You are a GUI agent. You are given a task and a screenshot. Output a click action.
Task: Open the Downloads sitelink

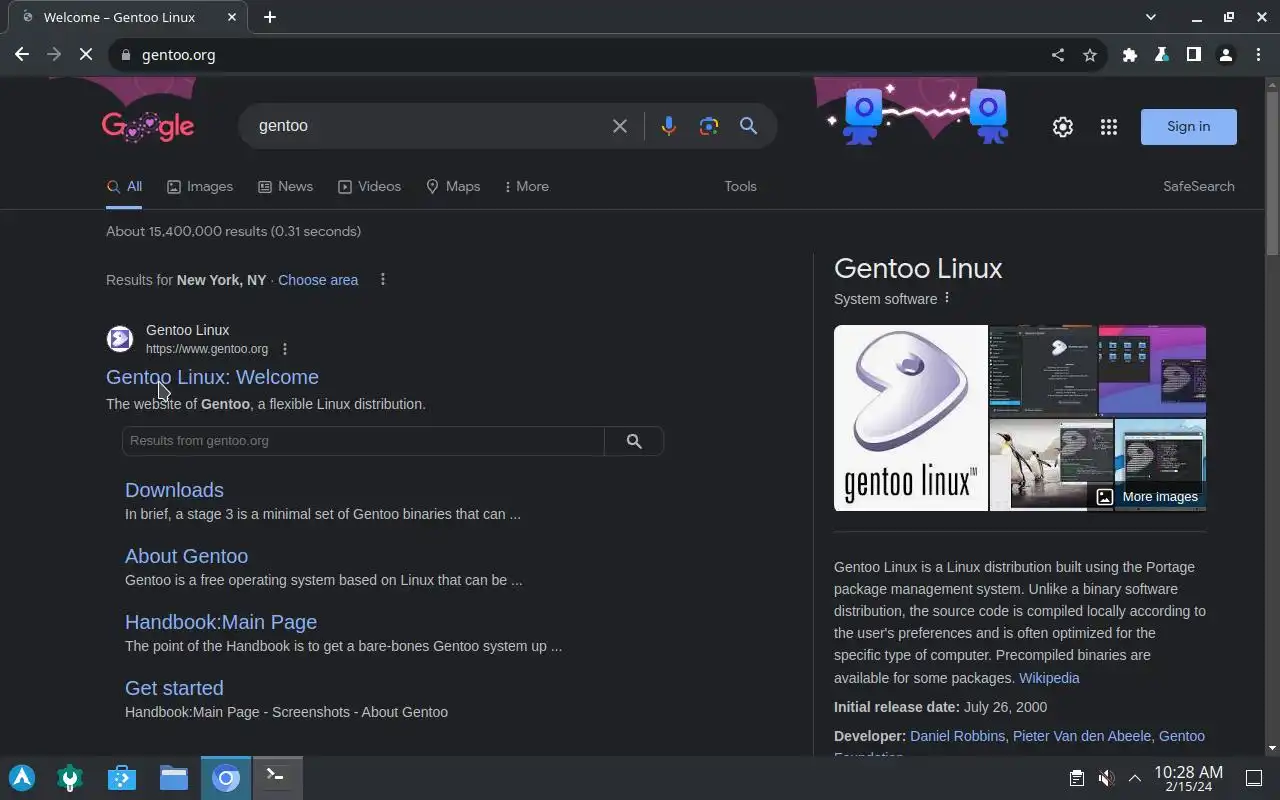174,490
